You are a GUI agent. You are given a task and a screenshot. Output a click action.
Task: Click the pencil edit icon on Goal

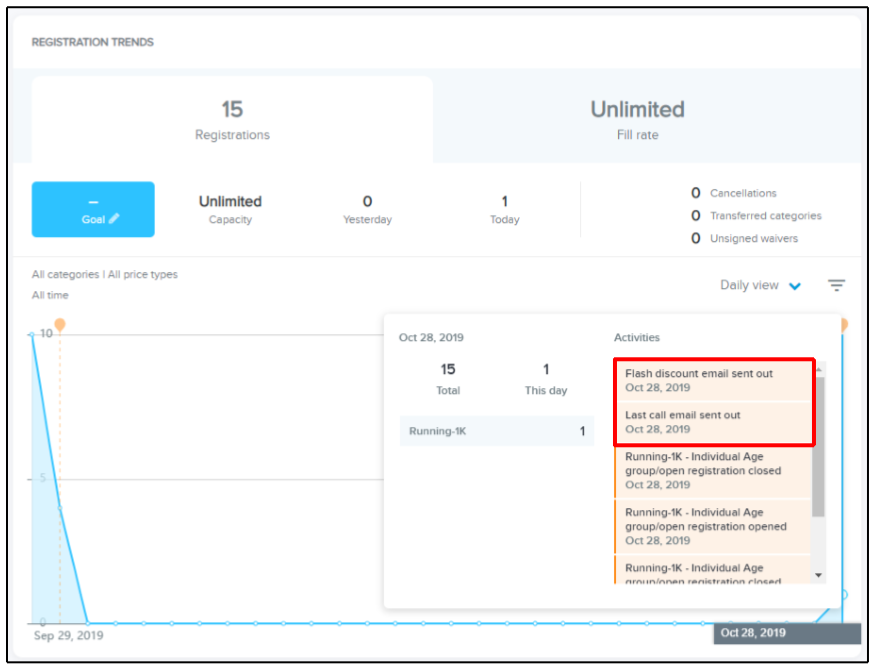point(114,219)
